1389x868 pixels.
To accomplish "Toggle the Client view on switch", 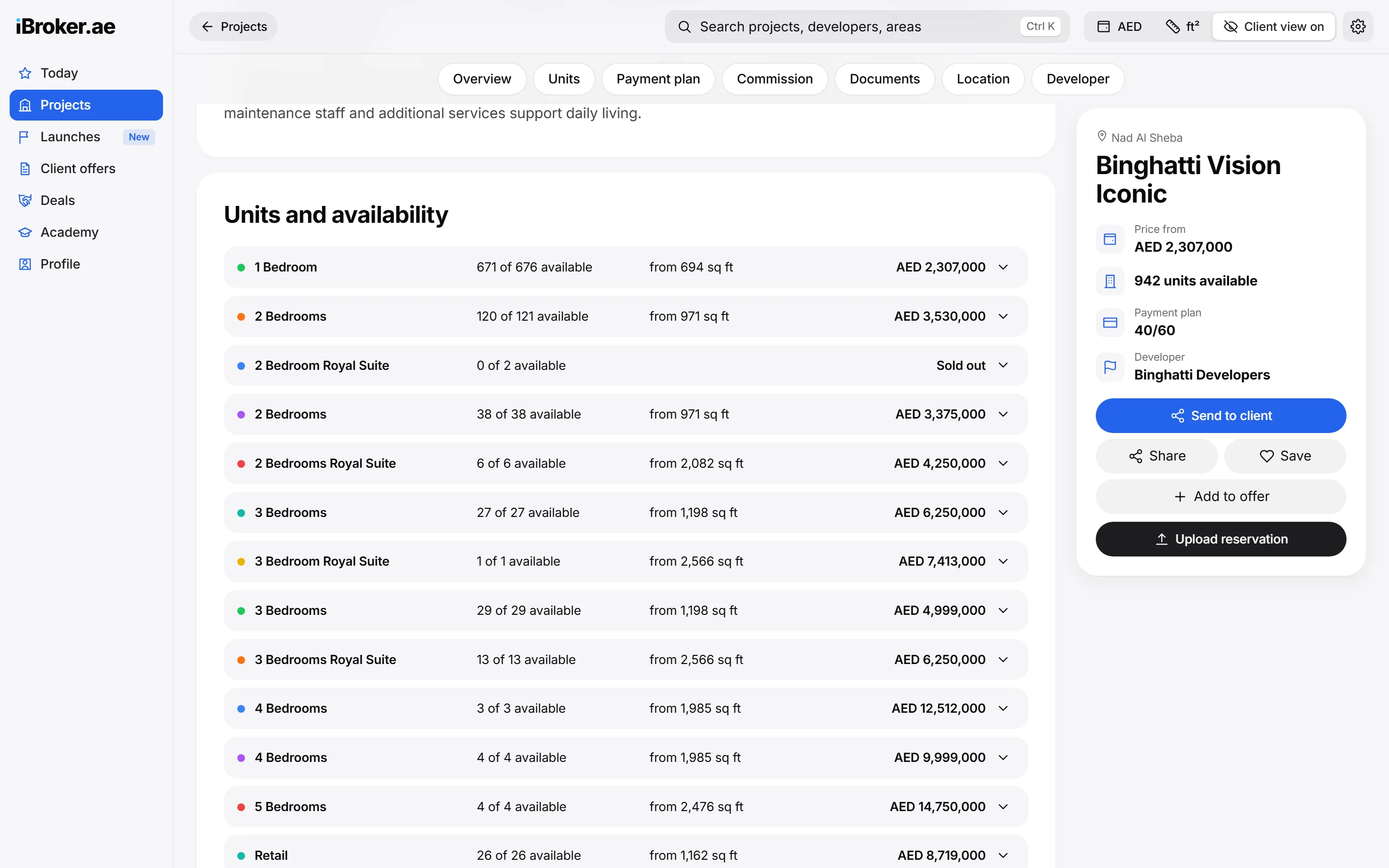I will click(x=1273, y=27).
